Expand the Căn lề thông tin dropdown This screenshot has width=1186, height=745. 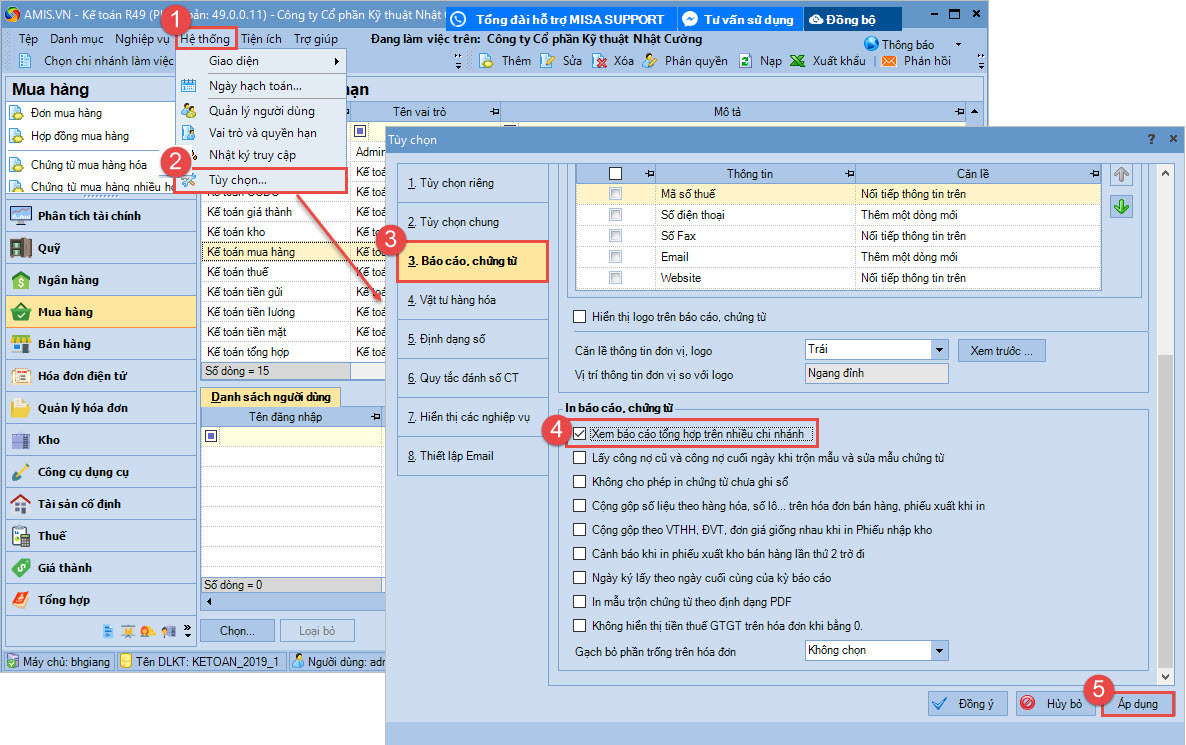(x=939, y=350)
